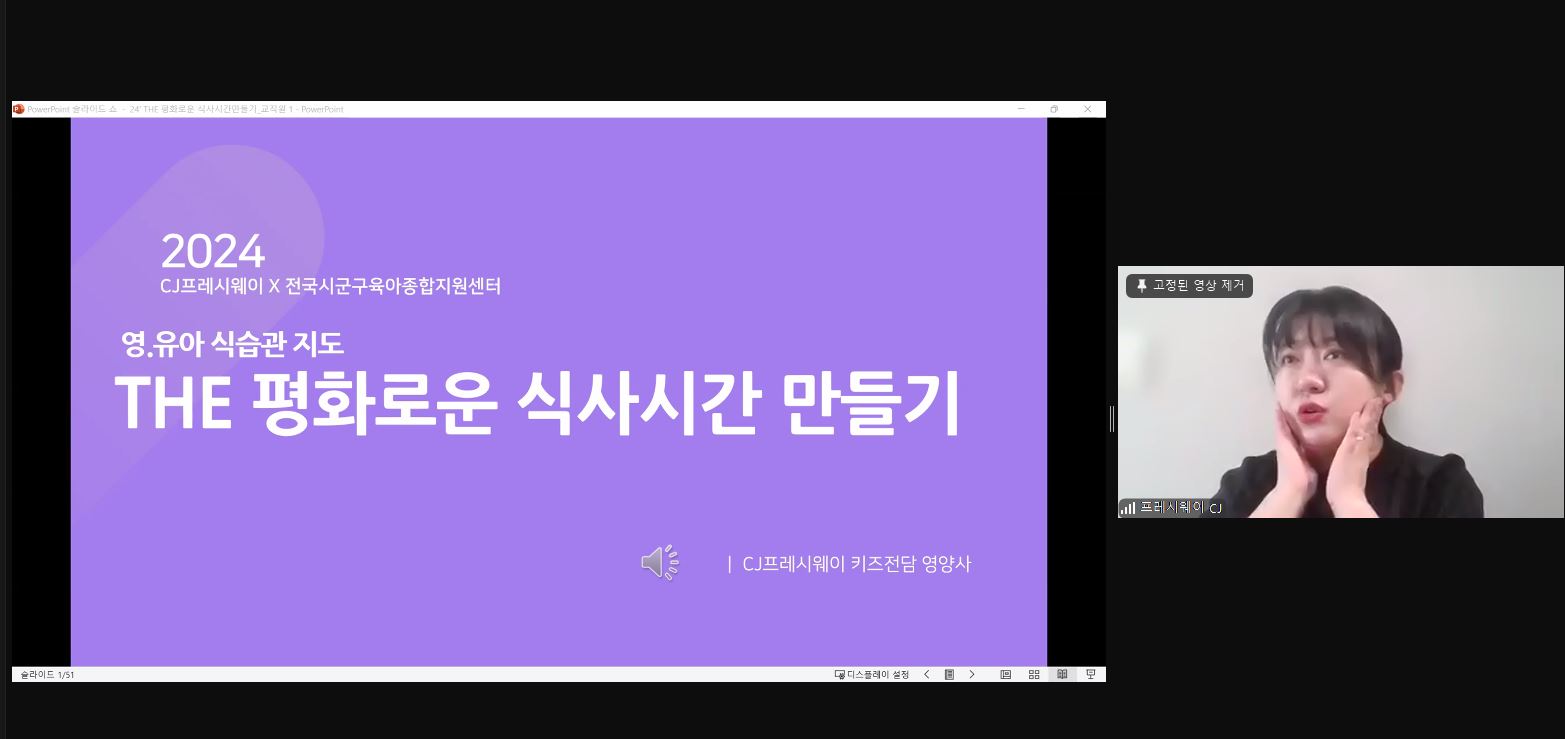Click the signal strength icon on video
Viewport: 1565px width, 739px height.
coord(1128,508)
